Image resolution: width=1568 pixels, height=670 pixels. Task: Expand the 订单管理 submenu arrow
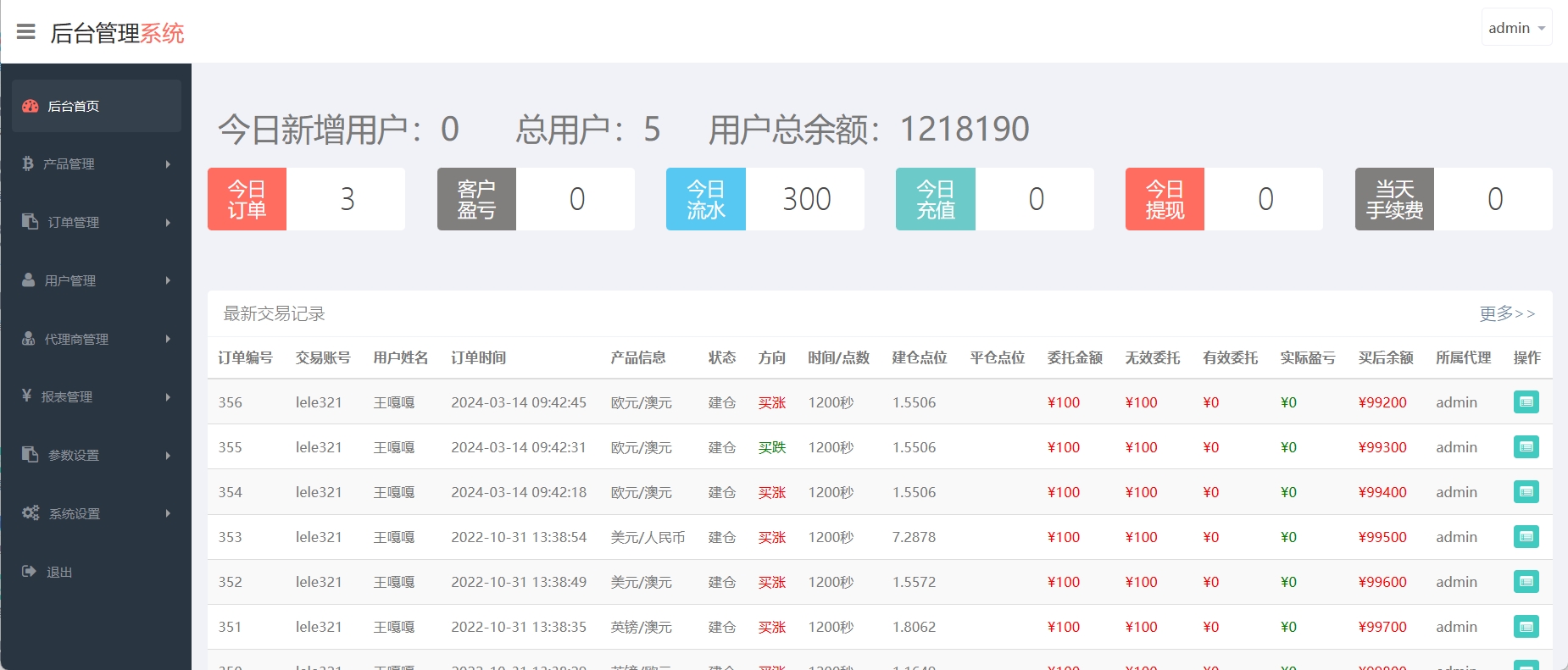(168, 223)
